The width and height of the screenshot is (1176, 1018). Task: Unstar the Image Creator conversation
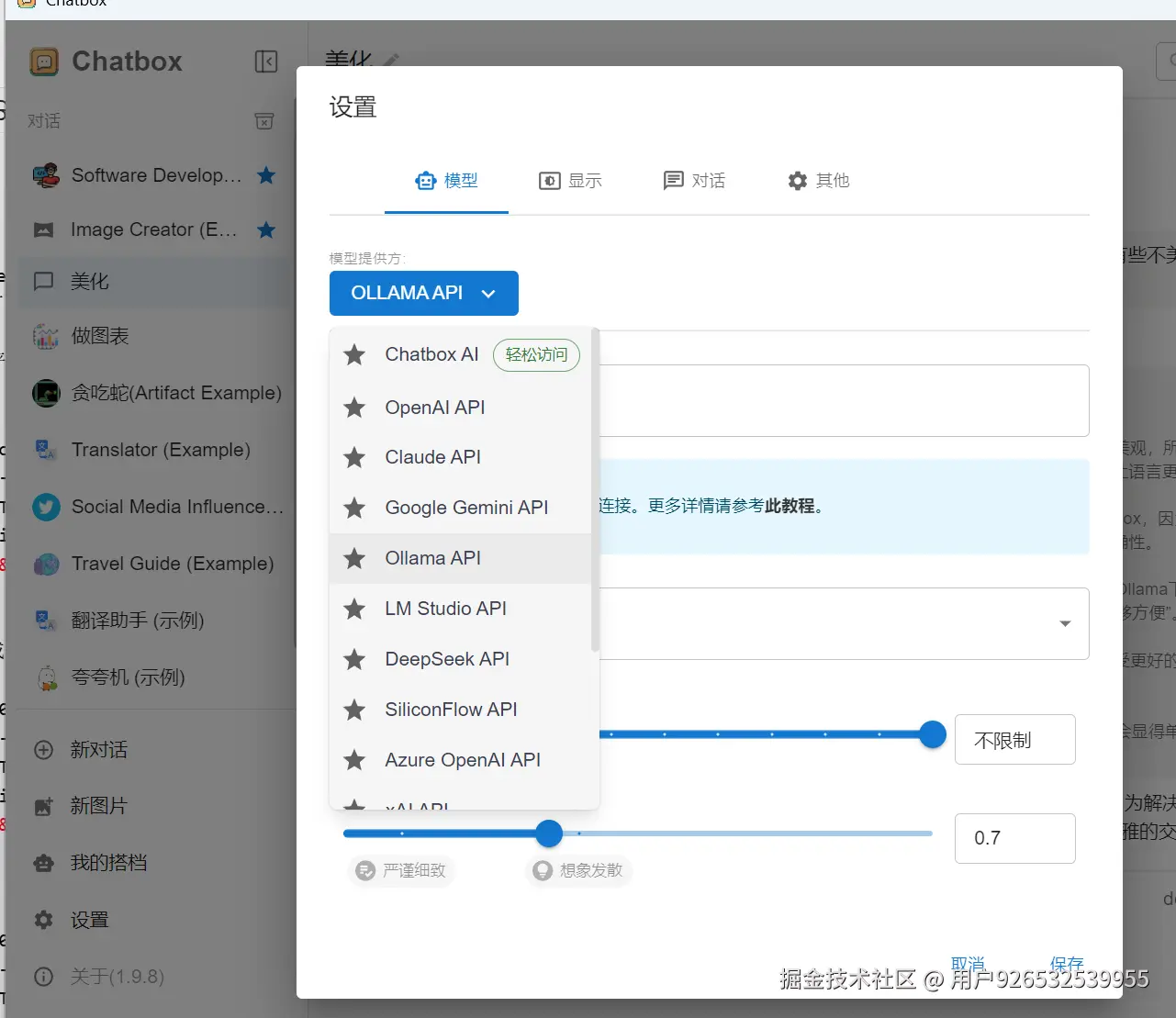click(266, 229)
